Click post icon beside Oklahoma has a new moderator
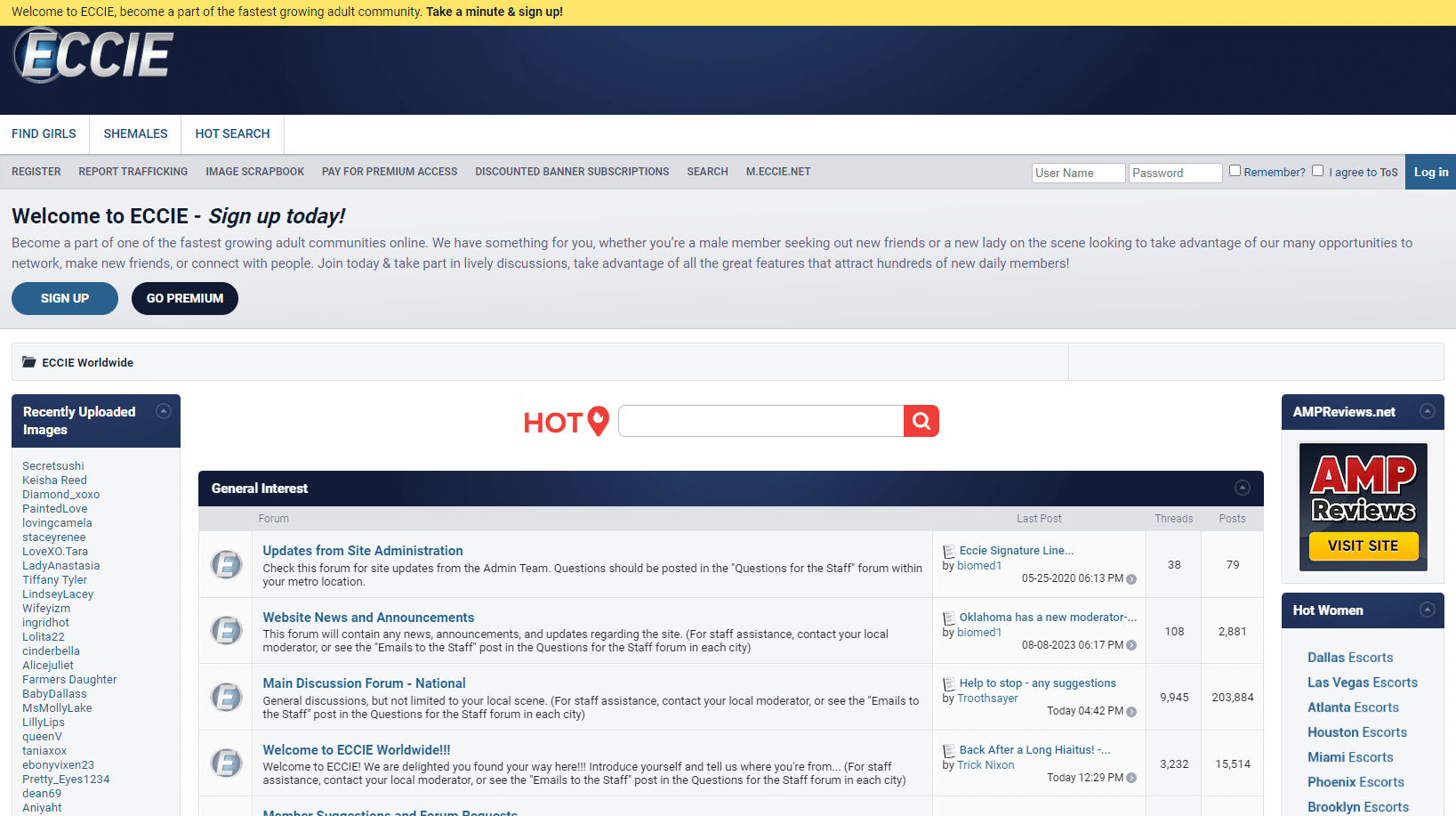Screen dimensions: 1456x816 click(949, 618)
